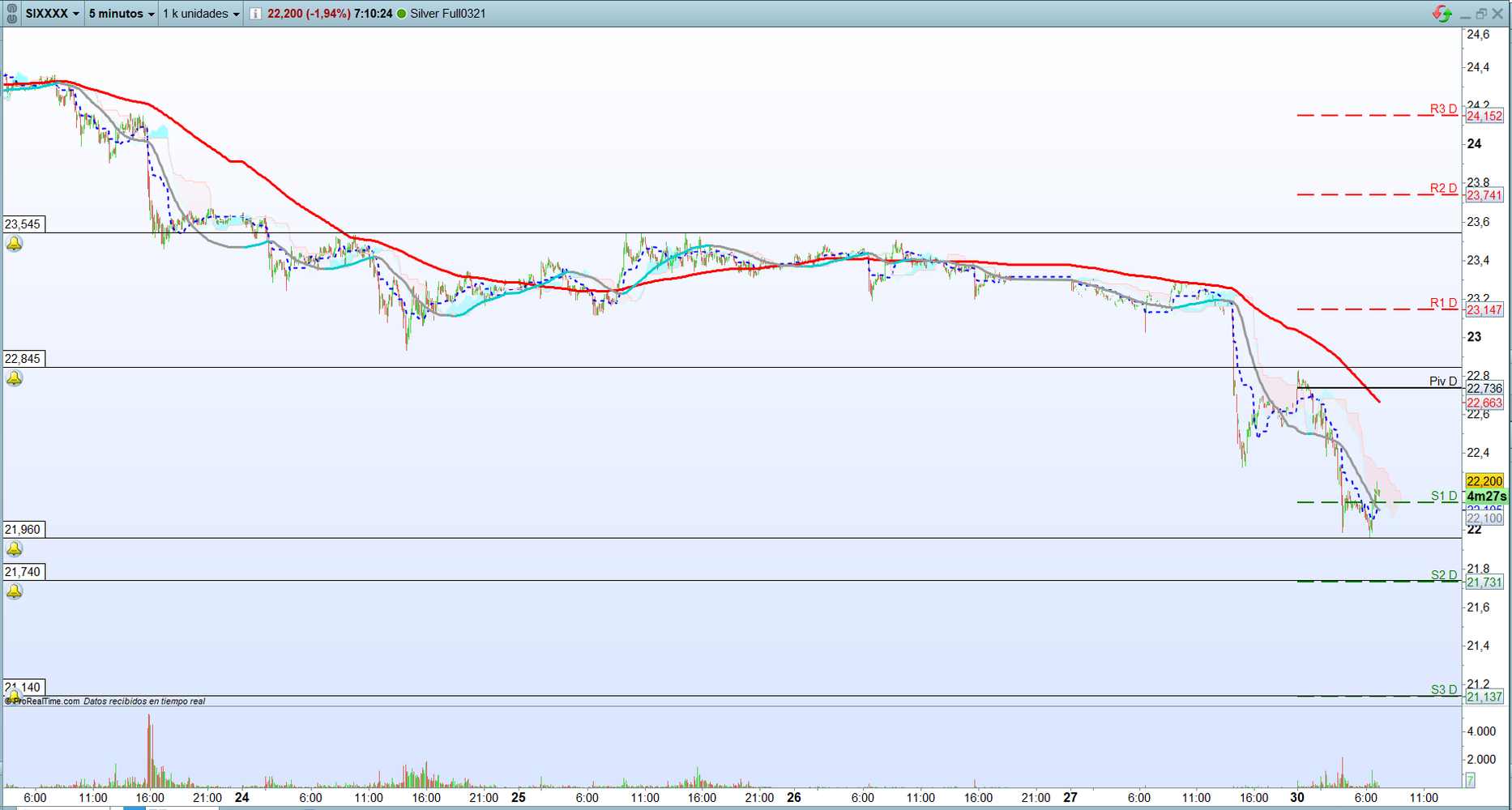Open the 1 k unidades dropdown

[x=201, y=13]
